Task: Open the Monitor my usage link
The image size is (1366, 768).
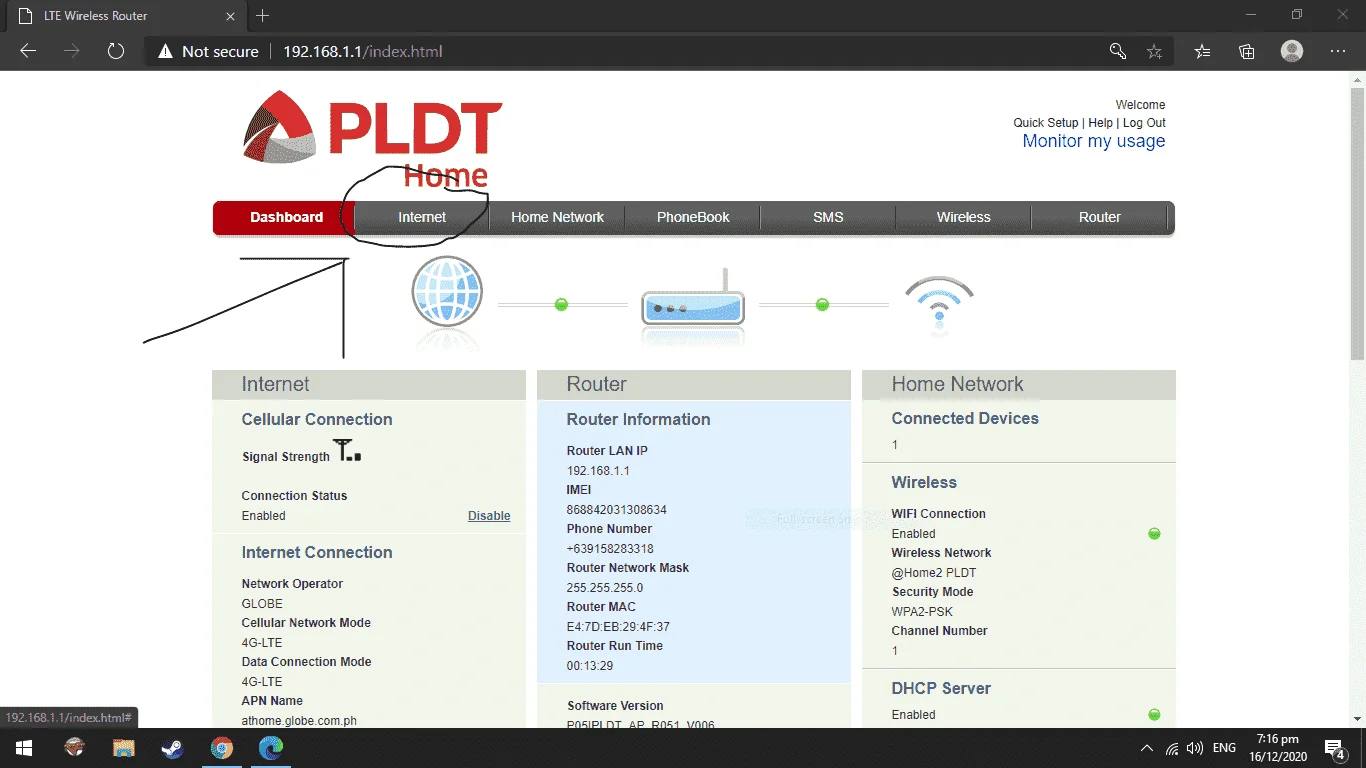Action: pos(1094,142)
